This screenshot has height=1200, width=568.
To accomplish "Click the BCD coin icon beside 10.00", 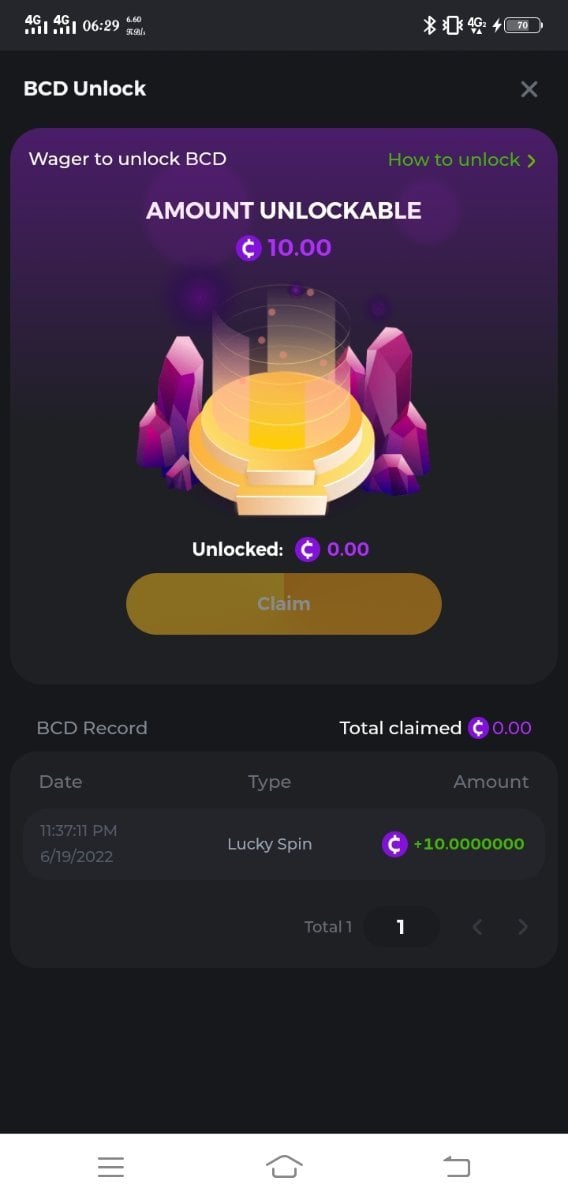I will click(x=249, y=248).
